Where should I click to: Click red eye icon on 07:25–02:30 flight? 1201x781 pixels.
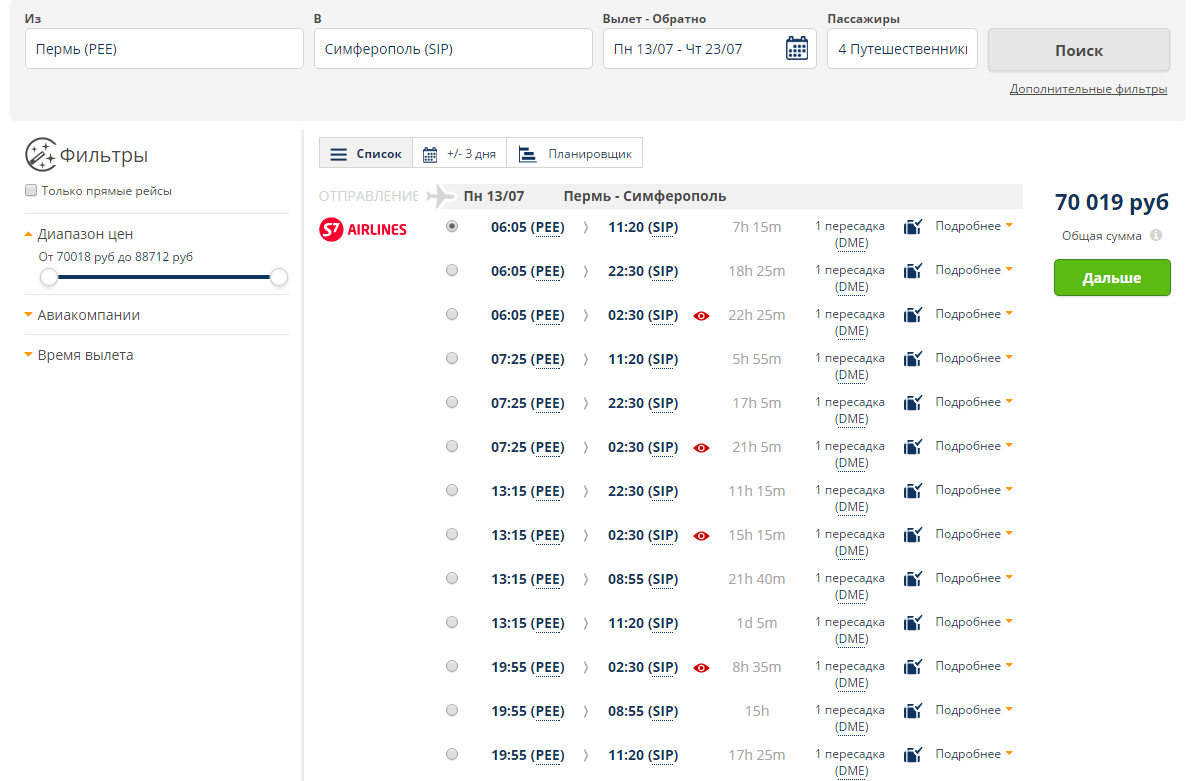(x=701, y=448)
